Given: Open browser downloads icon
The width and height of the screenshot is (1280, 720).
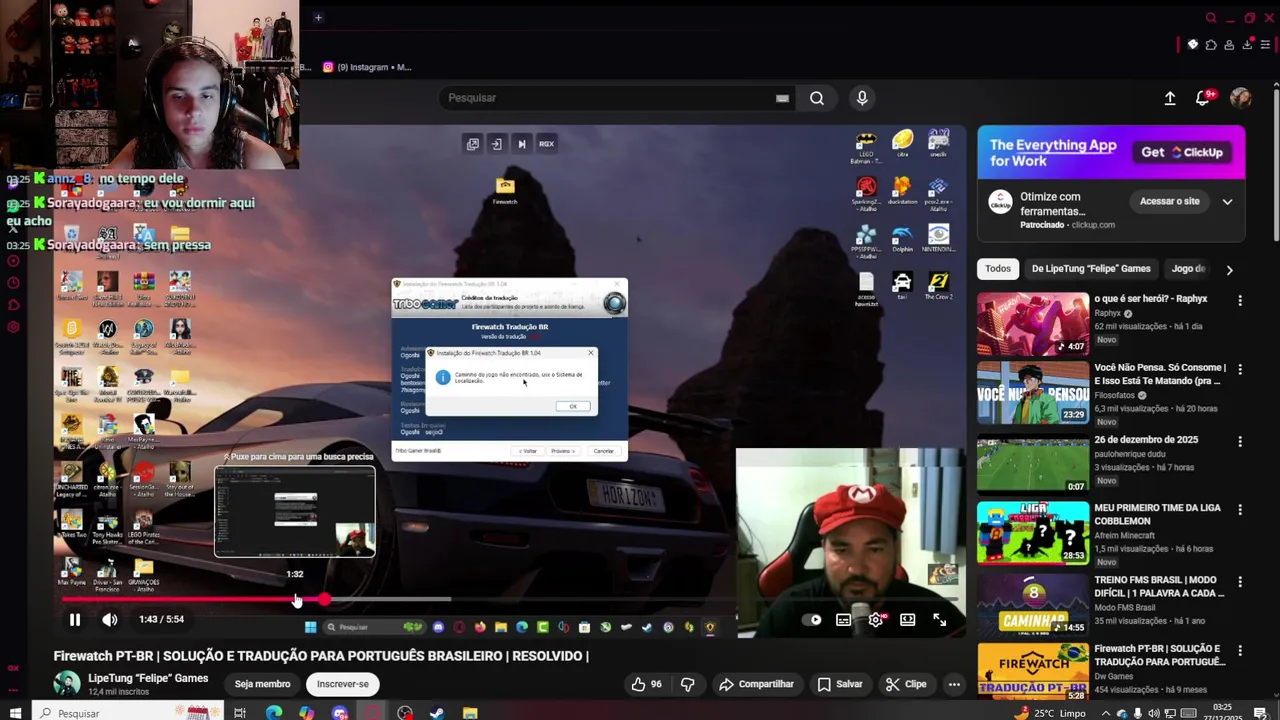Looking at the screenshot, I should click(x=1247, y=45).
